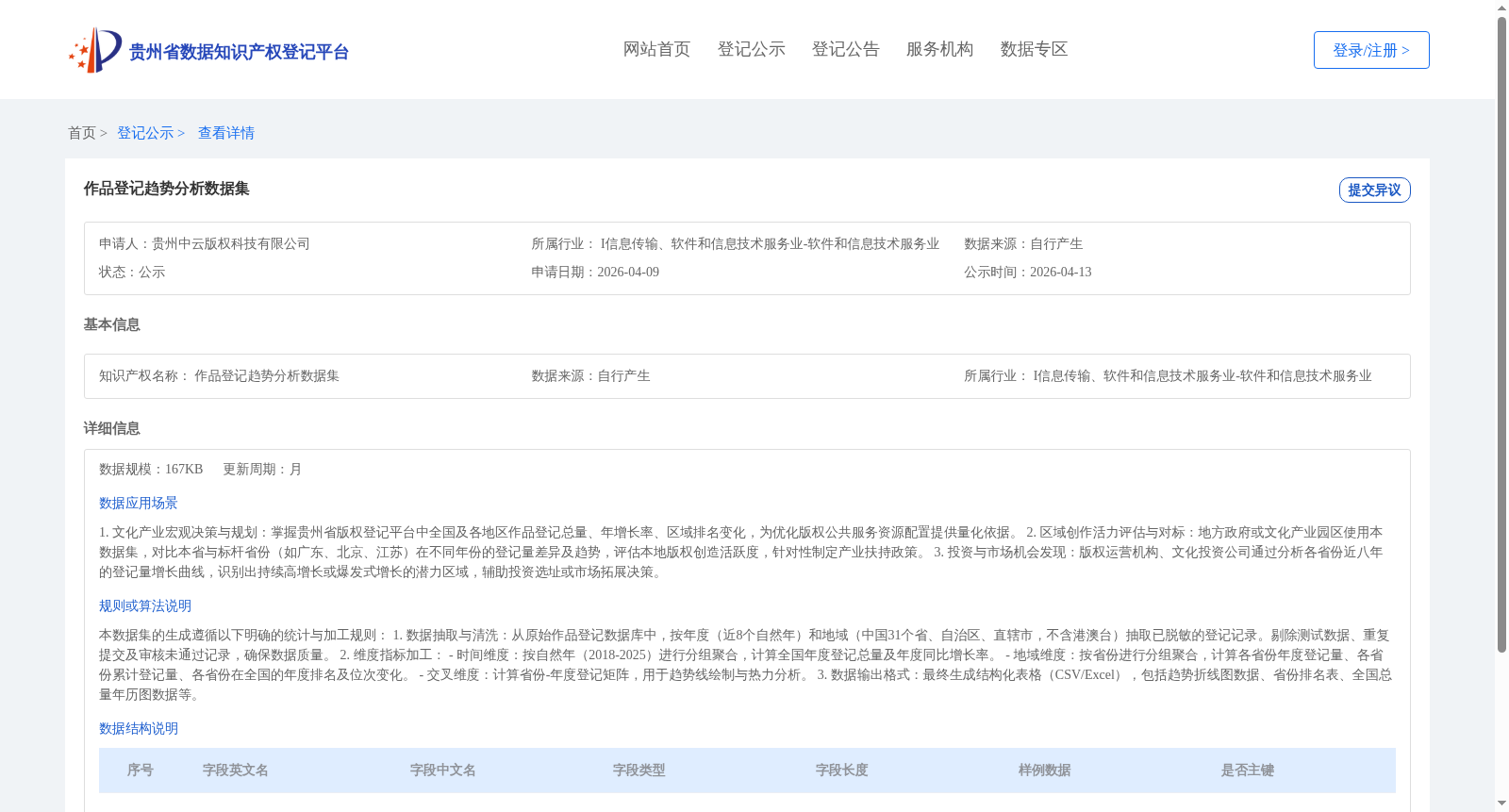The width and height of the screenshot is (1509, 812).
Task: Open the 网站首页 menu
Action: click(x=656, y=49)
